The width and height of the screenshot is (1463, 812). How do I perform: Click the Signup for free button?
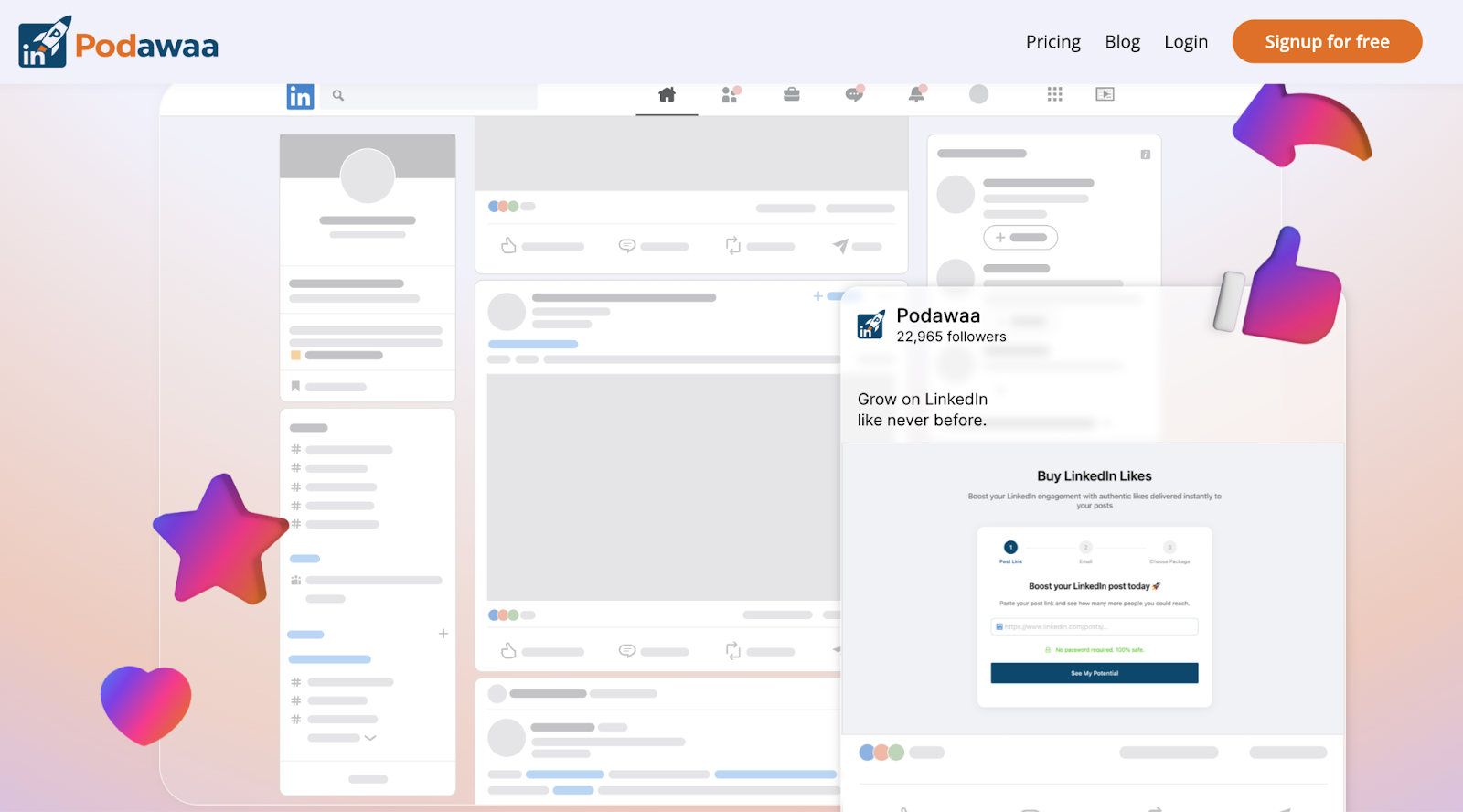(x=1327, y=41)
